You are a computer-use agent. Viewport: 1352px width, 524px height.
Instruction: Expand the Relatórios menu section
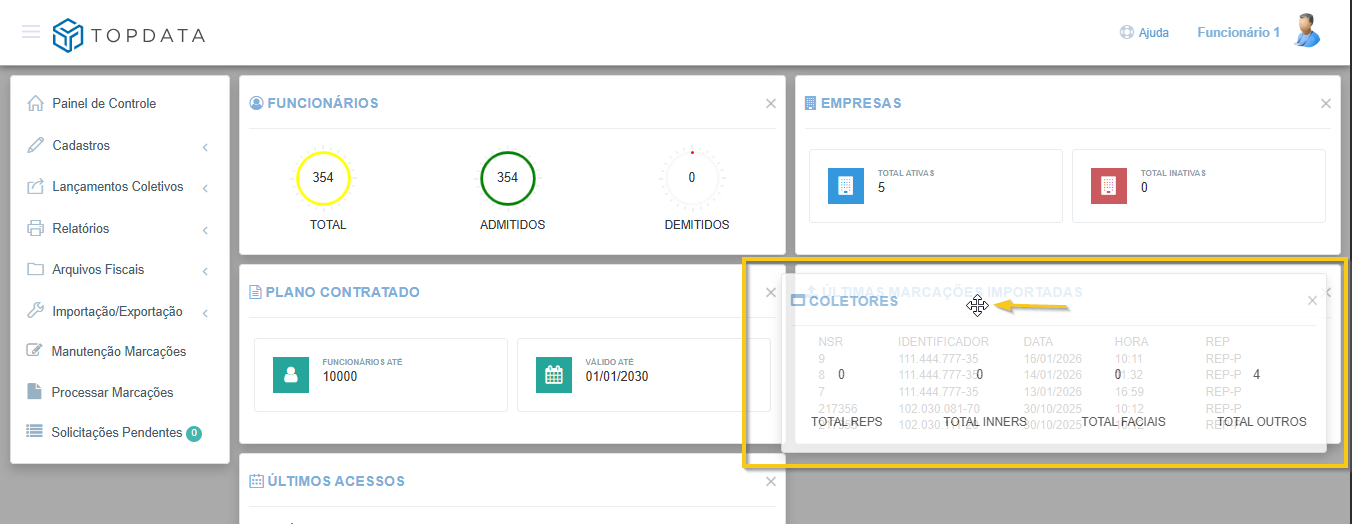pyautogui.click(x=80, y=229)
